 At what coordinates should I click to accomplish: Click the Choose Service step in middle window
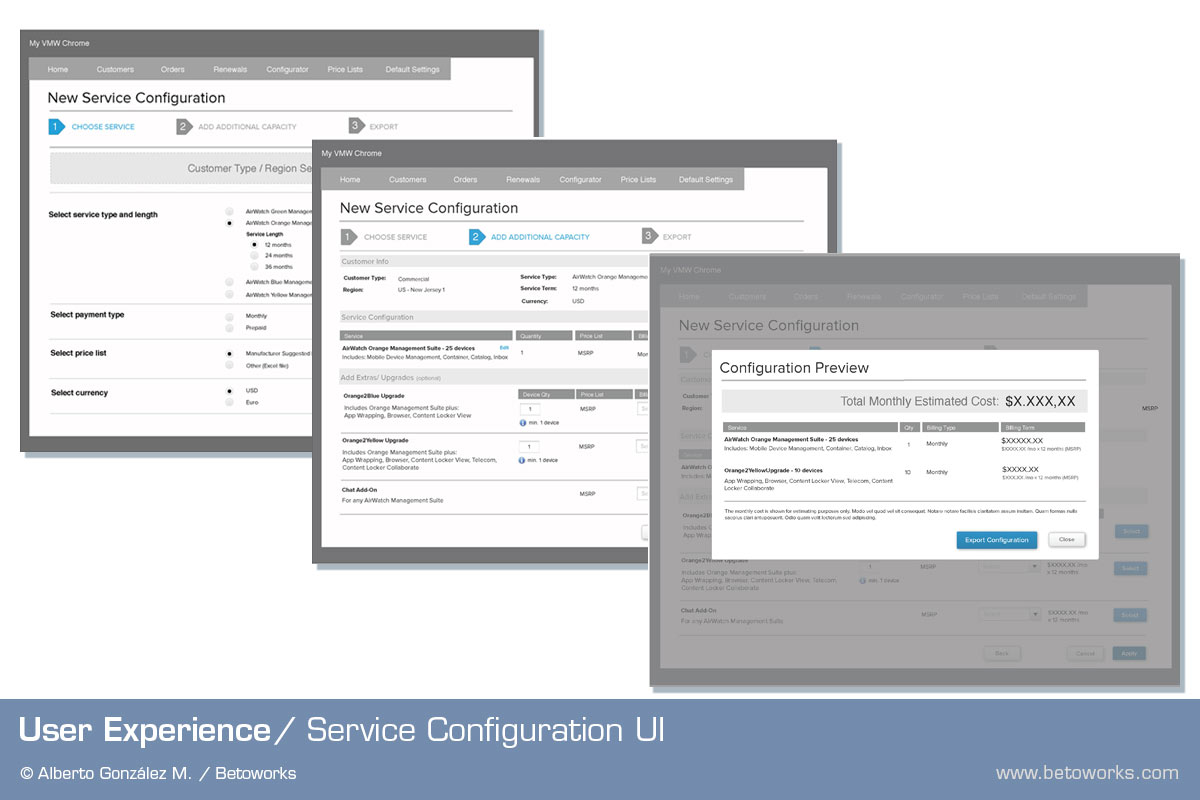[x=395, y=237]
